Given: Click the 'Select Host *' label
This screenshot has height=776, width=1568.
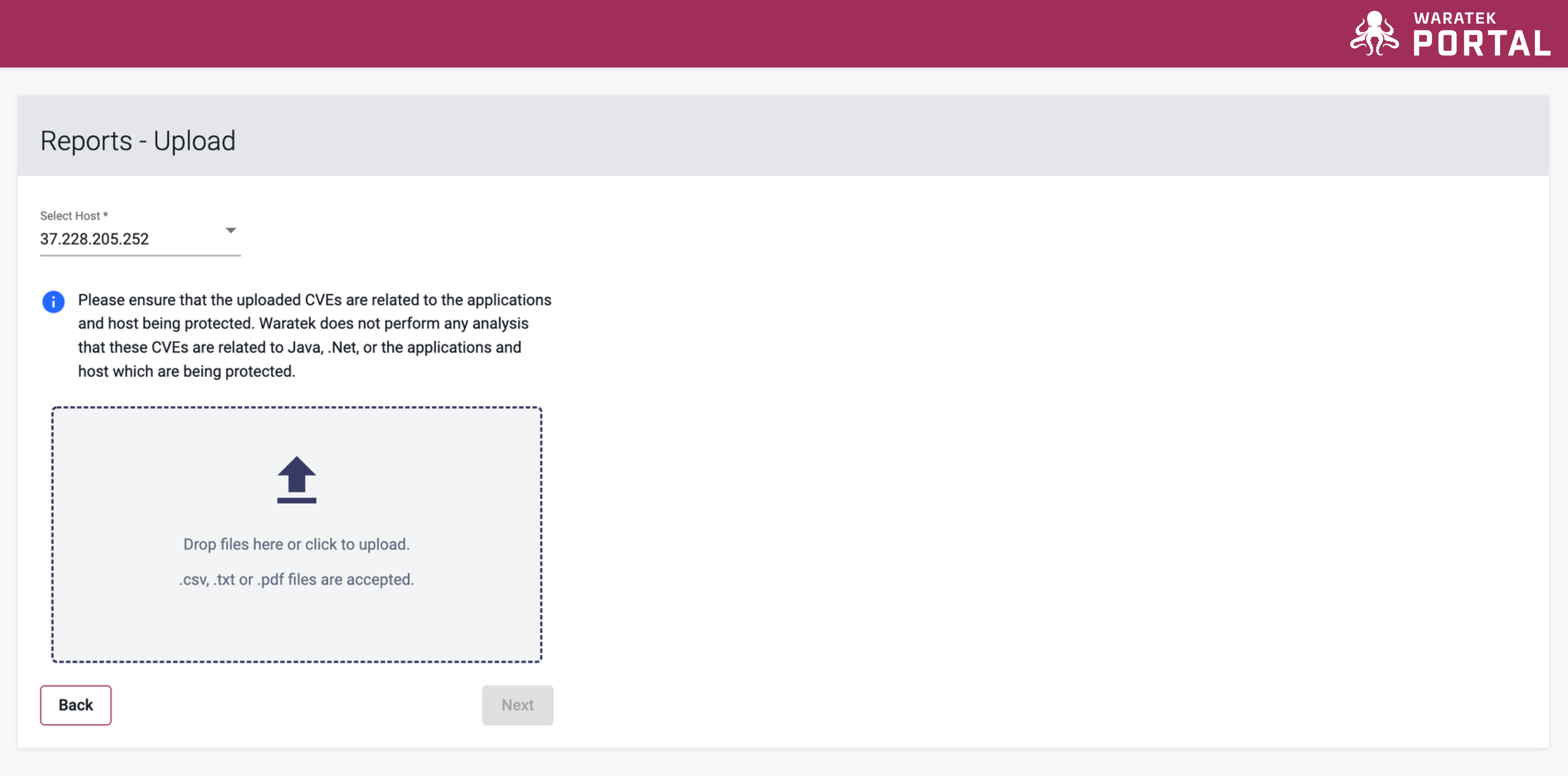Looking at the screenshot, I should [x=74, y=216].
